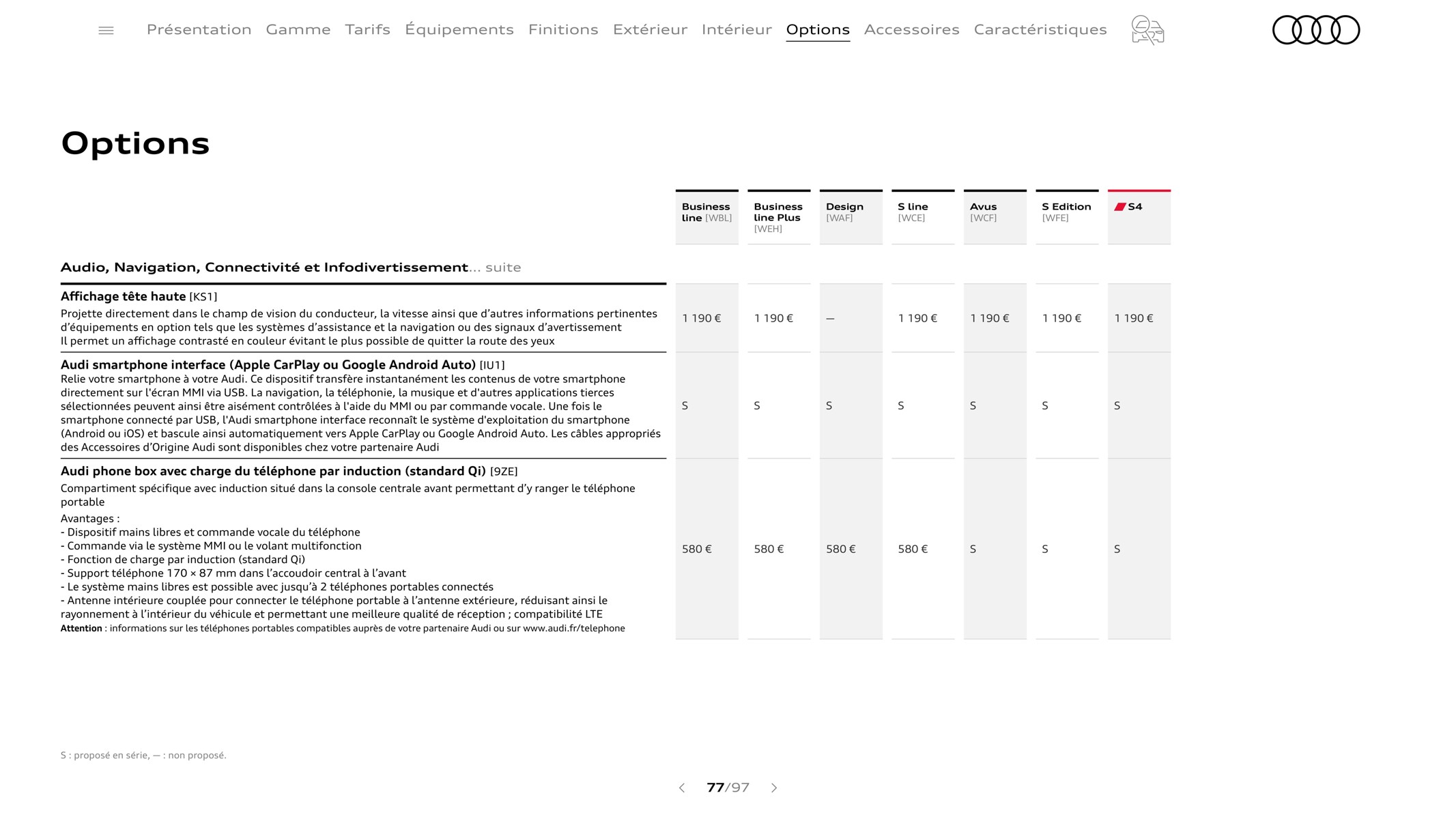The width and height of the screenshot is (1456, 819).
Task: Click the Affichage tête haute [KS1] title
Action: coord(139,296)
